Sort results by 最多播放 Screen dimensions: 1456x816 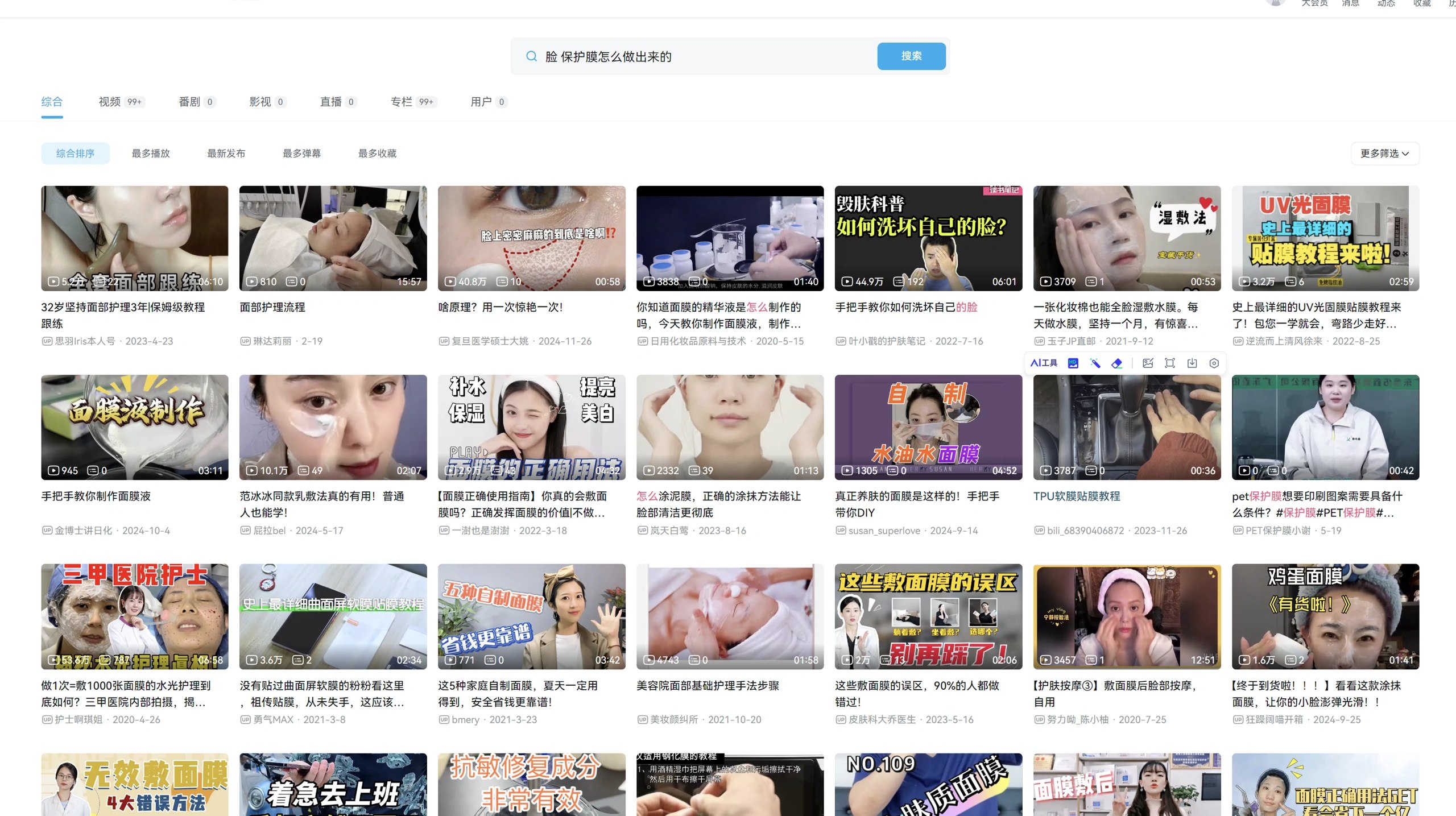pos(150,153)
